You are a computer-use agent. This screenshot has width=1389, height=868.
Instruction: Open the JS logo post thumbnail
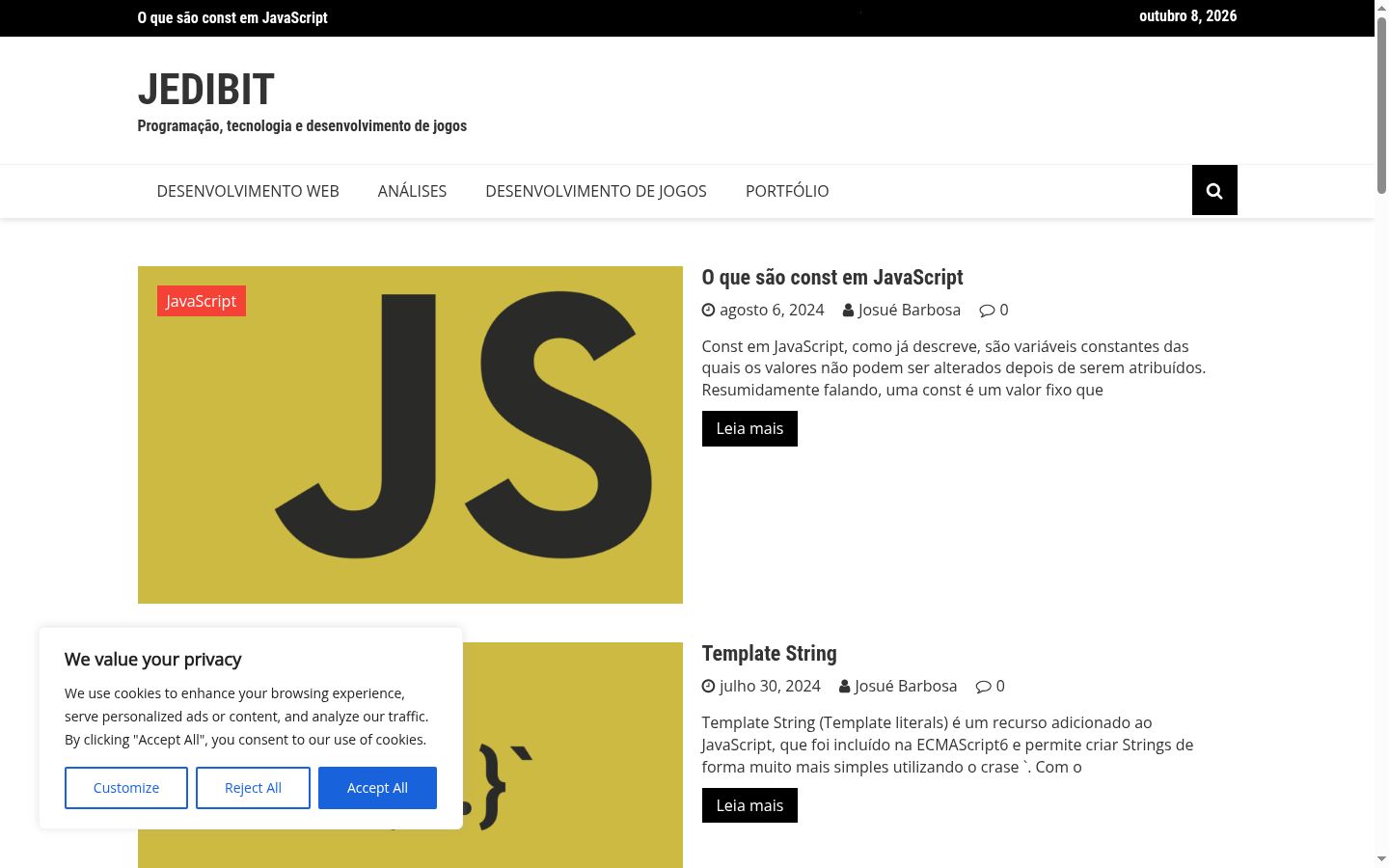click(410, 435)
